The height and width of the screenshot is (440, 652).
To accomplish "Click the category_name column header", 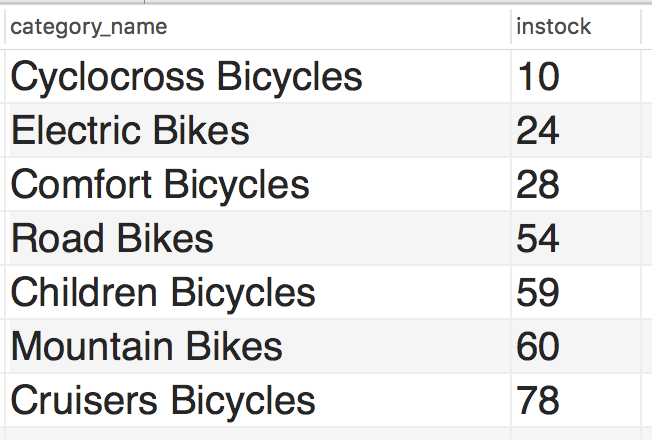I will (x=258, y=27).
